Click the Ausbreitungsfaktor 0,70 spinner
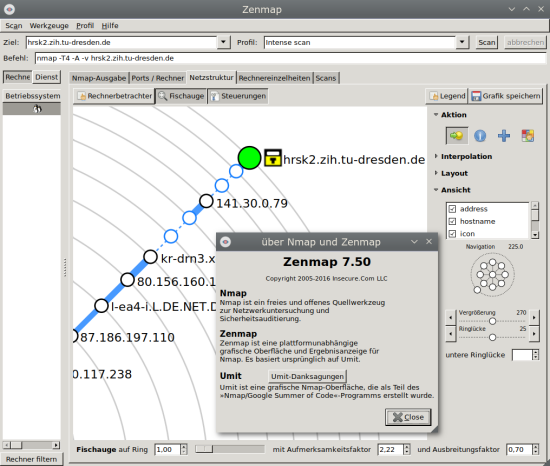 click(x=522, y=450)
